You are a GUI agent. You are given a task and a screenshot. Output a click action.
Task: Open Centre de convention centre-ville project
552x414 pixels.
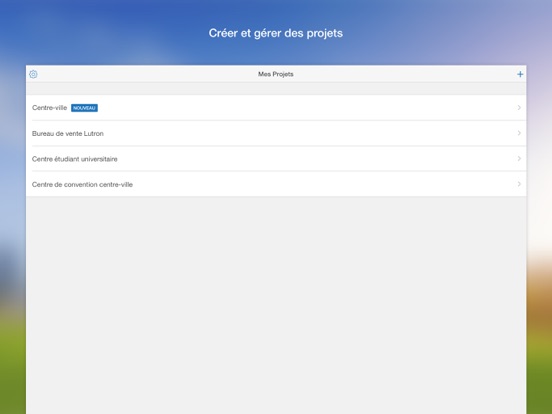point(276,184)
